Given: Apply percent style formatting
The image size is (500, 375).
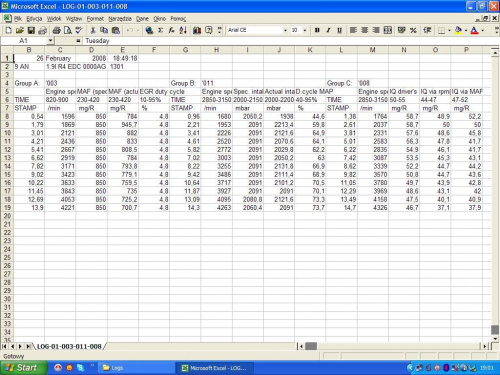Looking at the screenshot, I should (x=413, y=30).
